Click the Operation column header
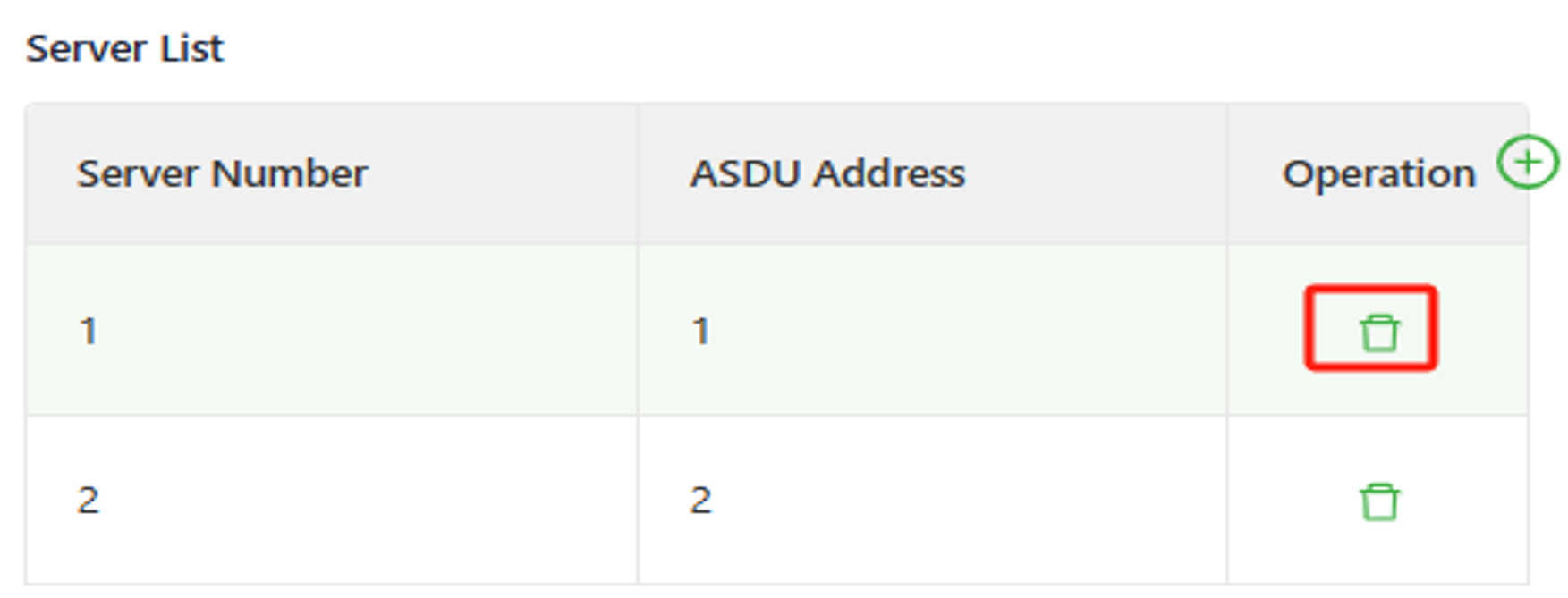Image resolution: width=1568 pixels, height=598 pixels. [x=1377, y=173]
